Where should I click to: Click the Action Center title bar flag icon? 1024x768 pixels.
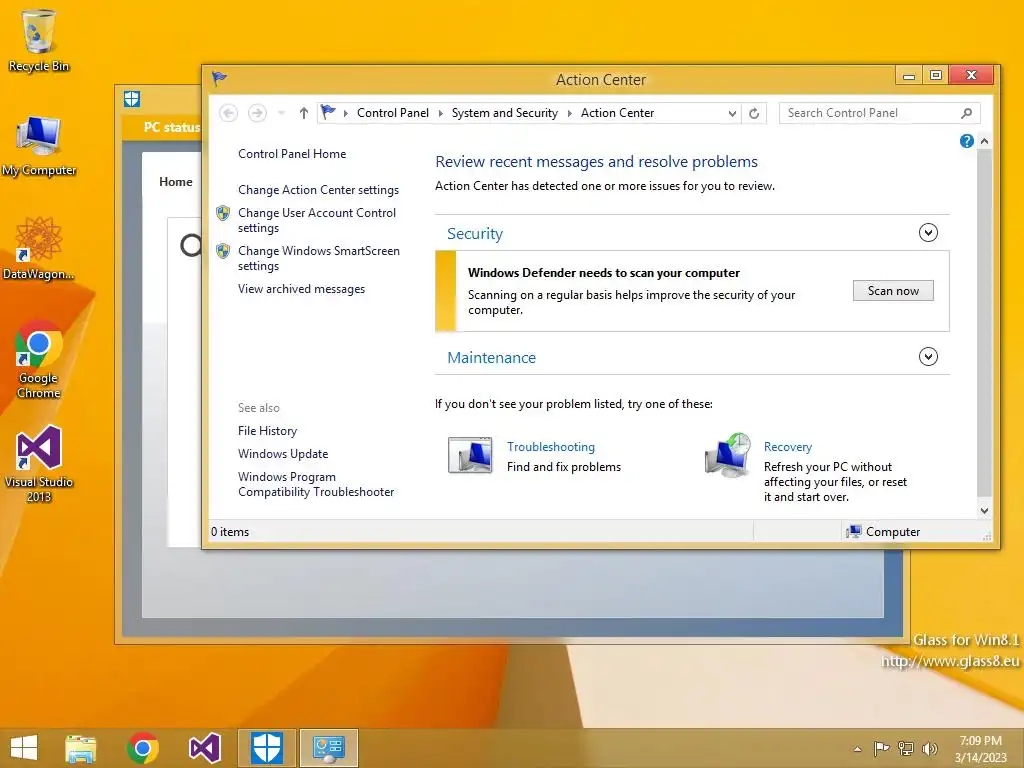click(219, 79)
